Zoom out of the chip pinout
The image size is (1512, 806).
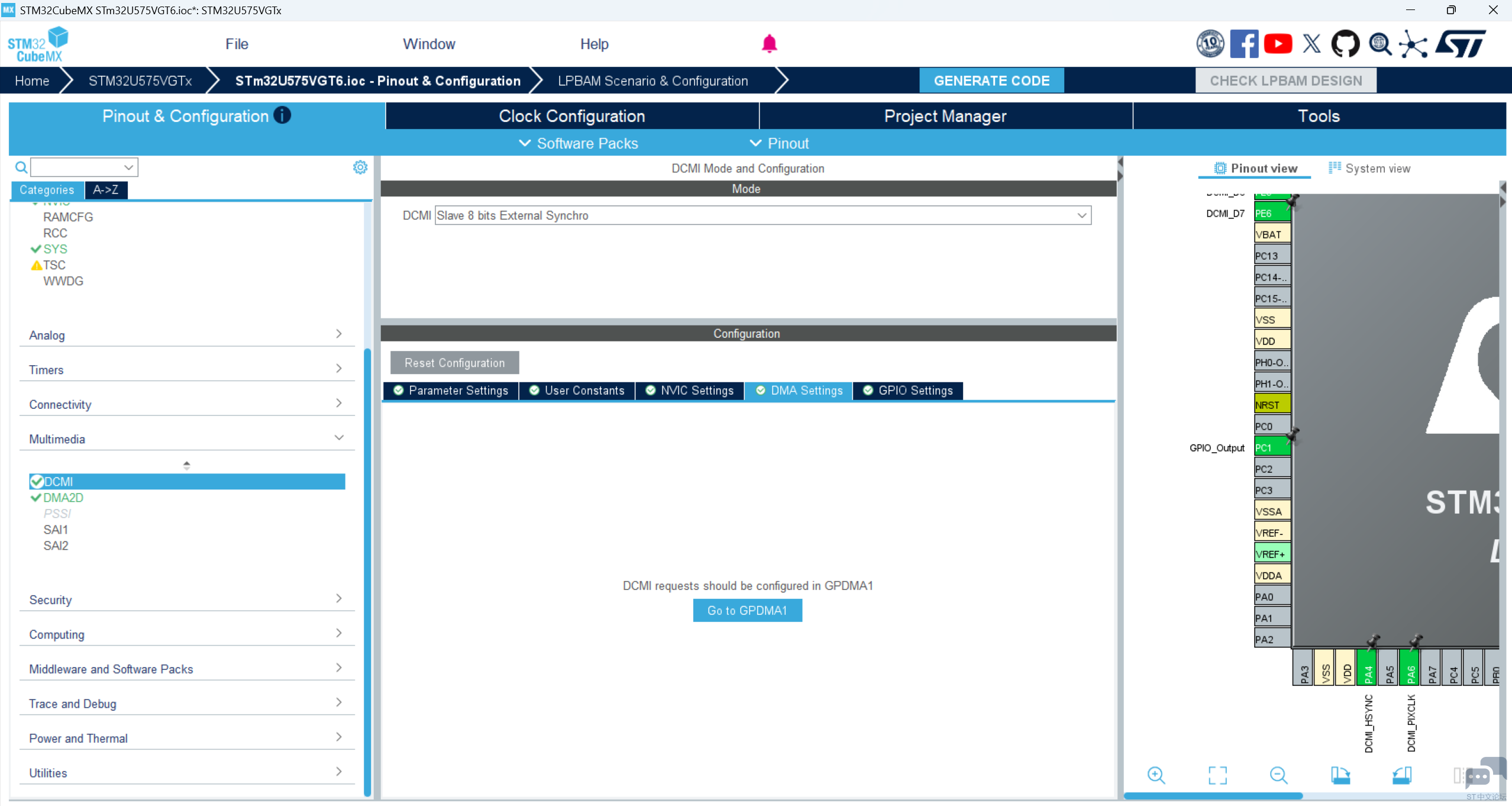click(x=1278, y=775)
